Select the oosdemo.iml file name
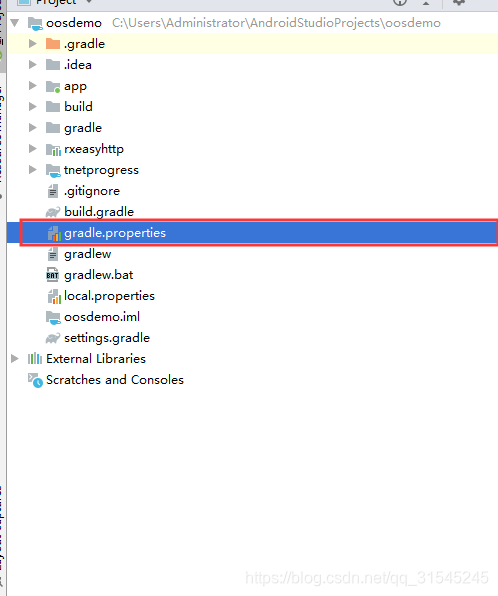This screenshot has height=596, width=498. tap(102, 317)
